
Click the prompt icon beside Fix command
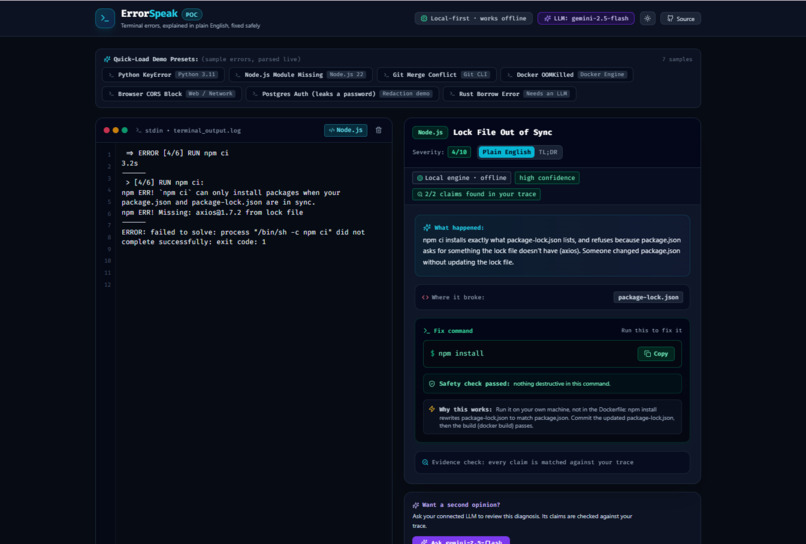pyautogui.click(x=427, y=331)
